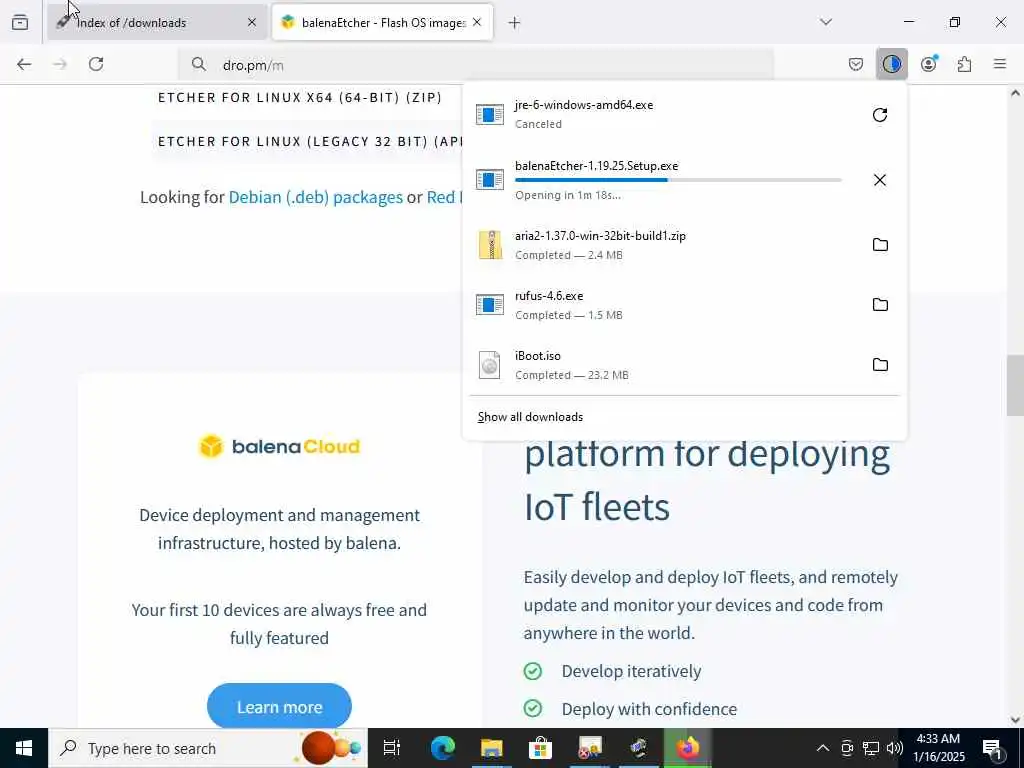Retry the jre-6-windows-amd64.exe download
This screenshot has width=1024, height=768.
pyautogui.click(x=880, y=115)
